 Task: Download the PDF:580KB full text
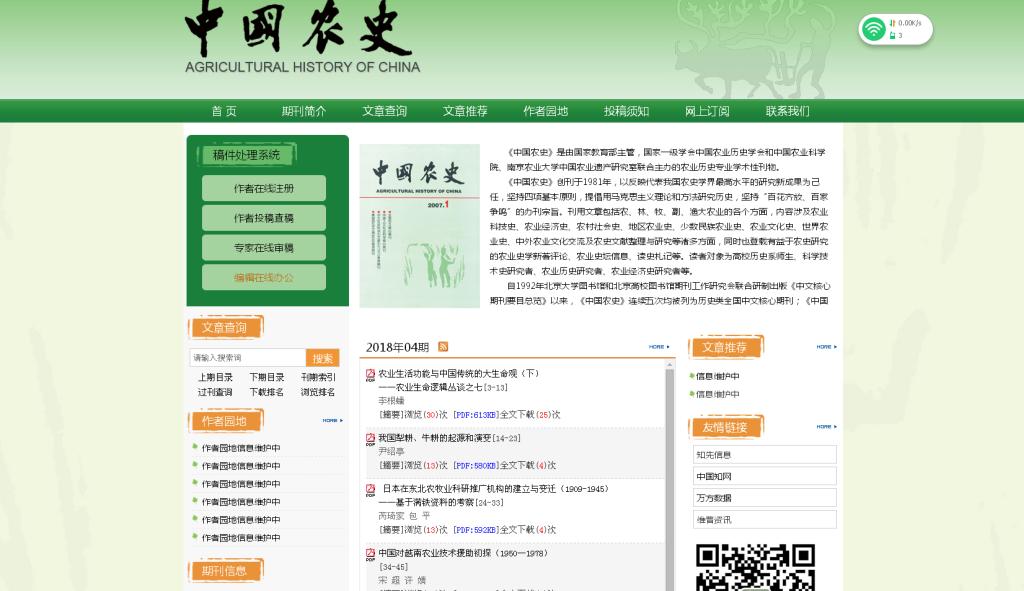[x=475, y=466]
